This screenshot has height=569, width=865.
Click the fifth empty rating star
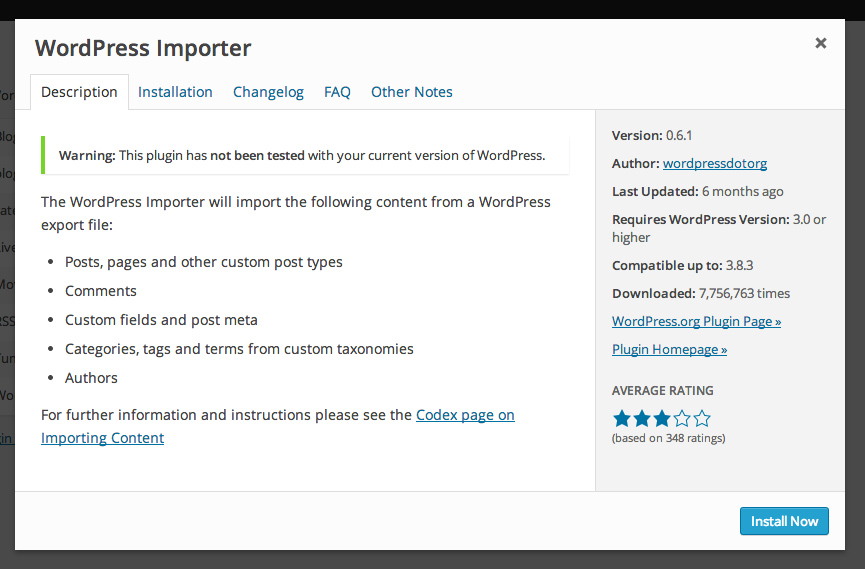tap(702, 418)
